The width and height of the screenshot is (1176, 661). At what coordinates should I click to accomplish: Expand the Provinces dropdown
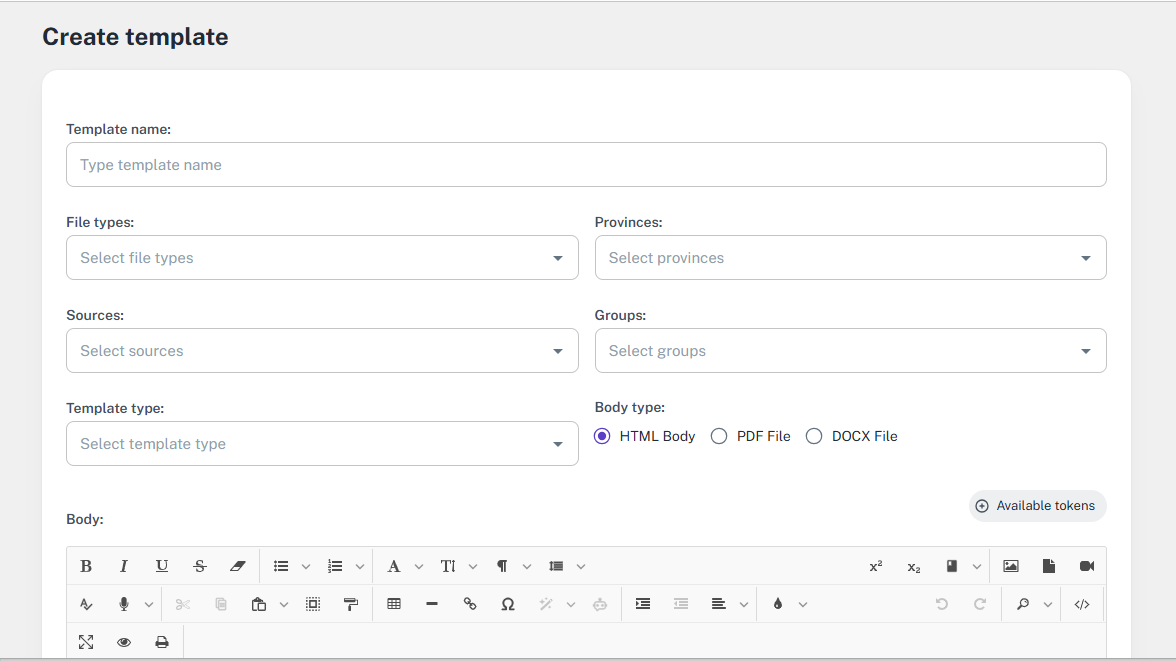(850, 258)
